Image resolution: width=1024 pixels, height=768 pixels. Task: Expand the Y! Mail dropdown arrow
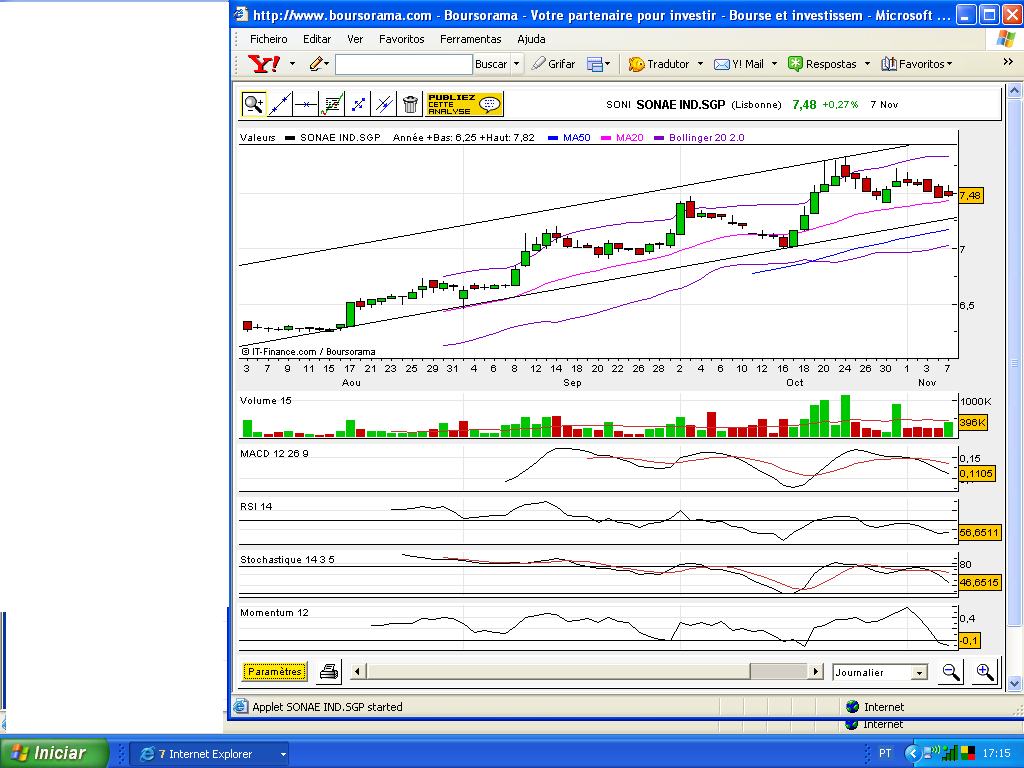point(775,64)
